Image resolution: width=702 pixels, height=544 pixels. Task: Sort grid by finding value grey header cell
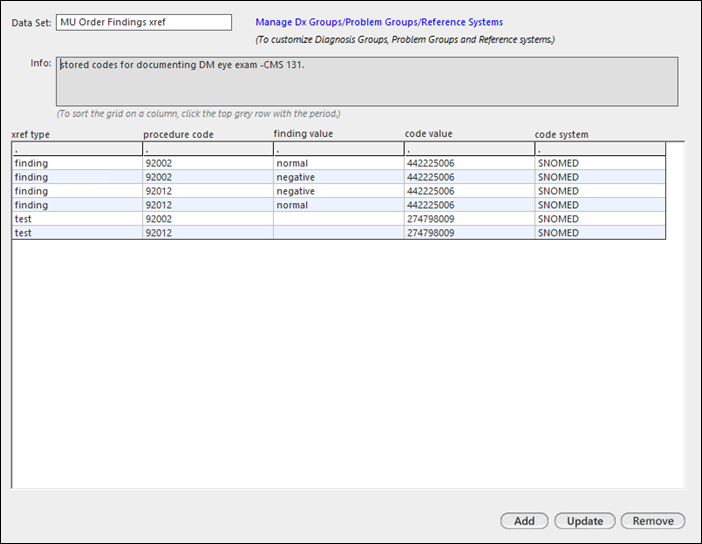coord(338,149)
